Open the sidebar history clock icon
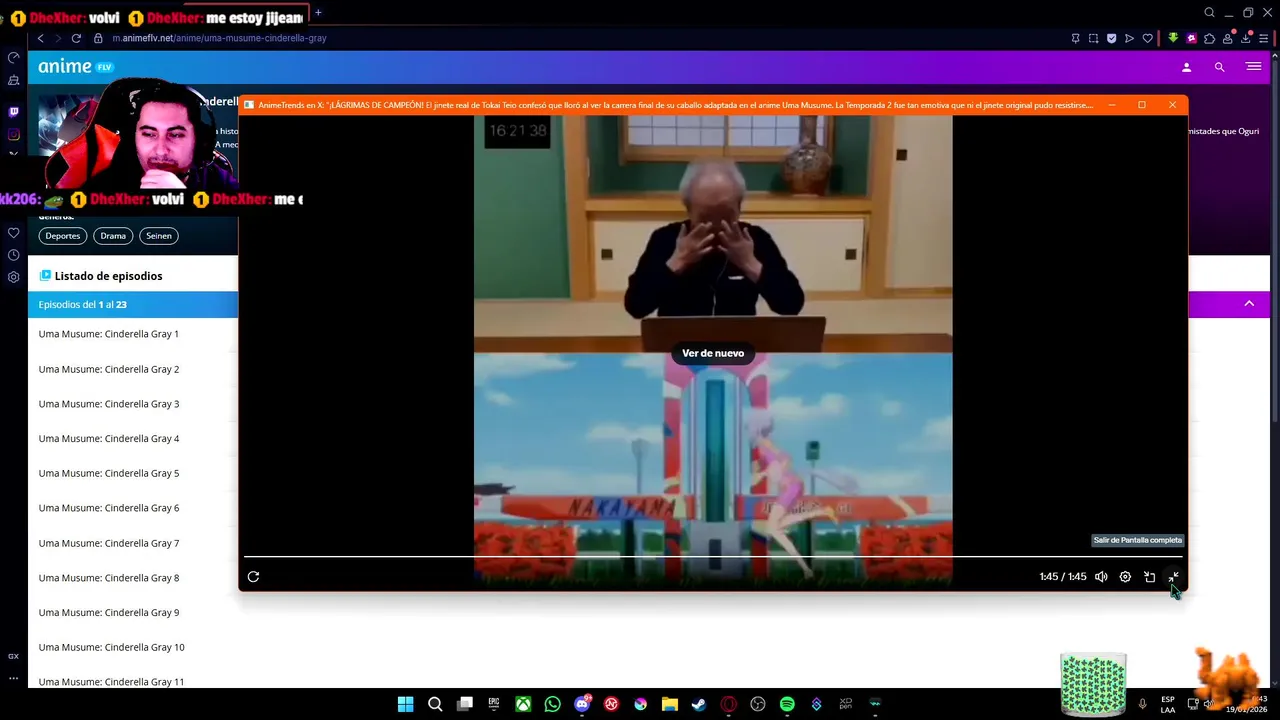Viewport: 1280px width, 720px height. click(x=13, y=255)
